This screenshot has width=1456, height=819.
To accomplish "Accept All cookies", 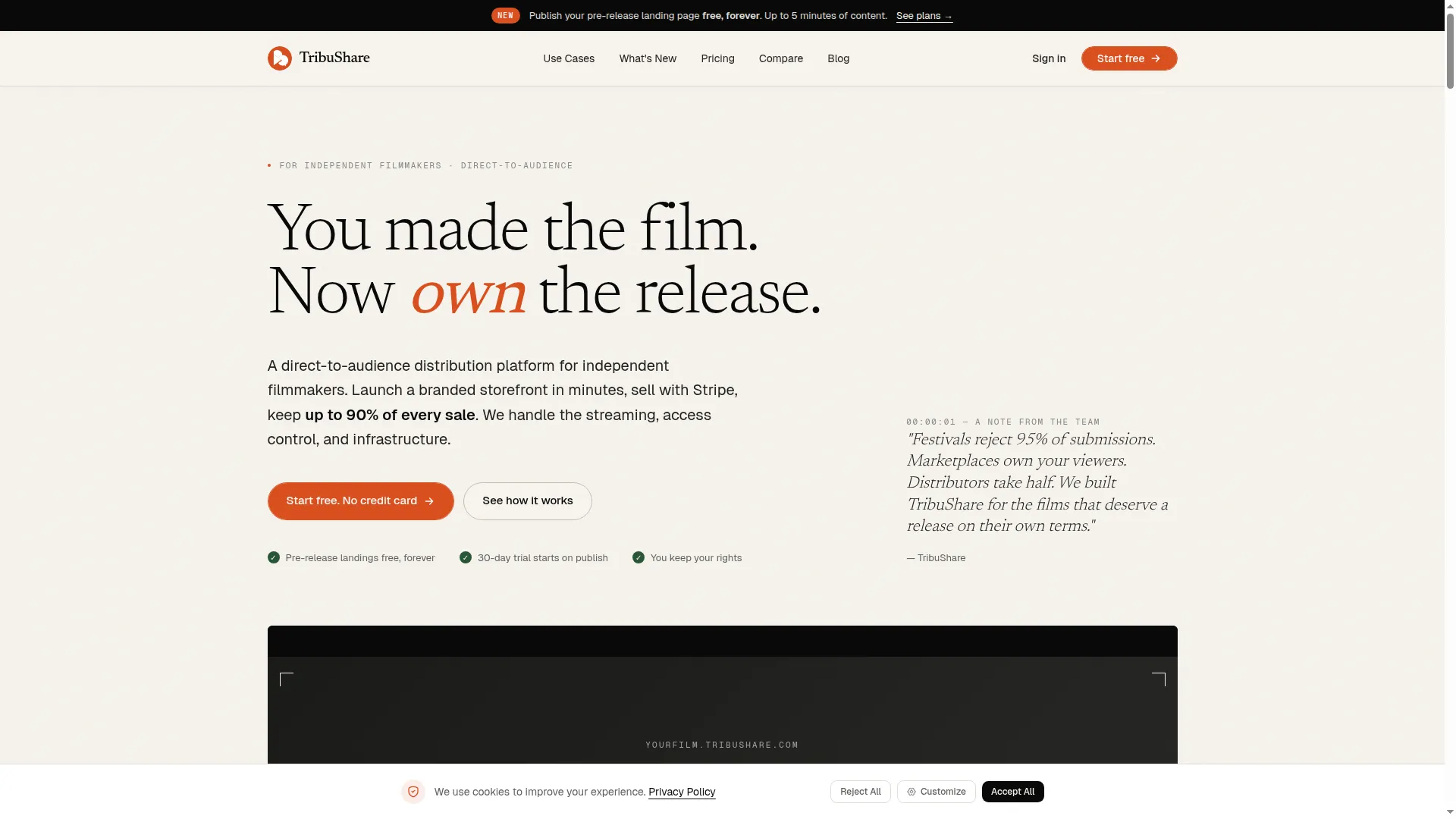I will pos(1013,792).
